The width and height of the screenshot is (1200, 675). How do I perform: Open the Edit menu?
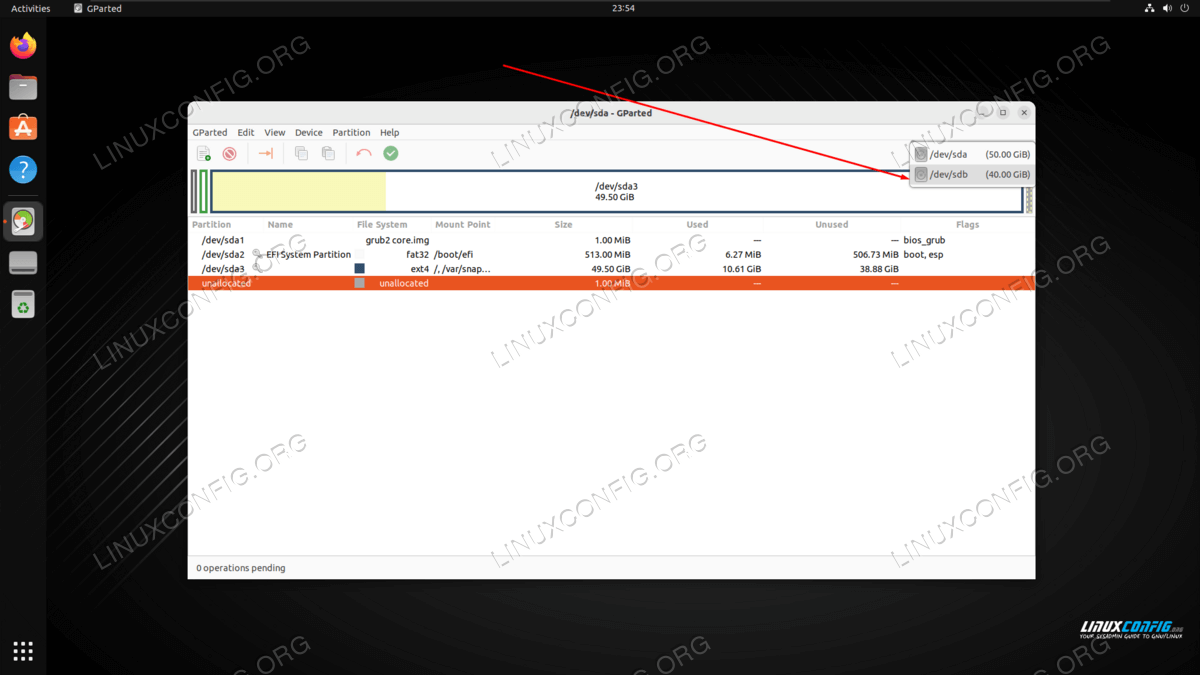click(246, 133)
